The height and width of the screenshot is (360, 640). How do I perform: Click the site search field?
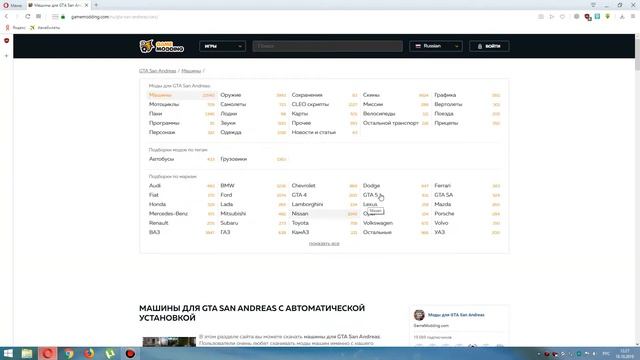[x=327, y=46]
